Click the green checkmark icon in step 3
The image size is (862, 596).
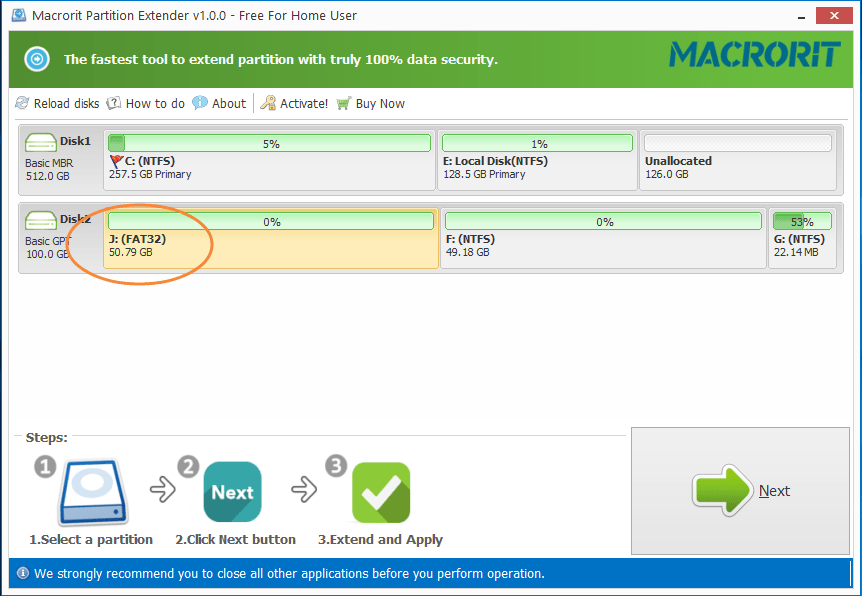[x=380, y=491]
